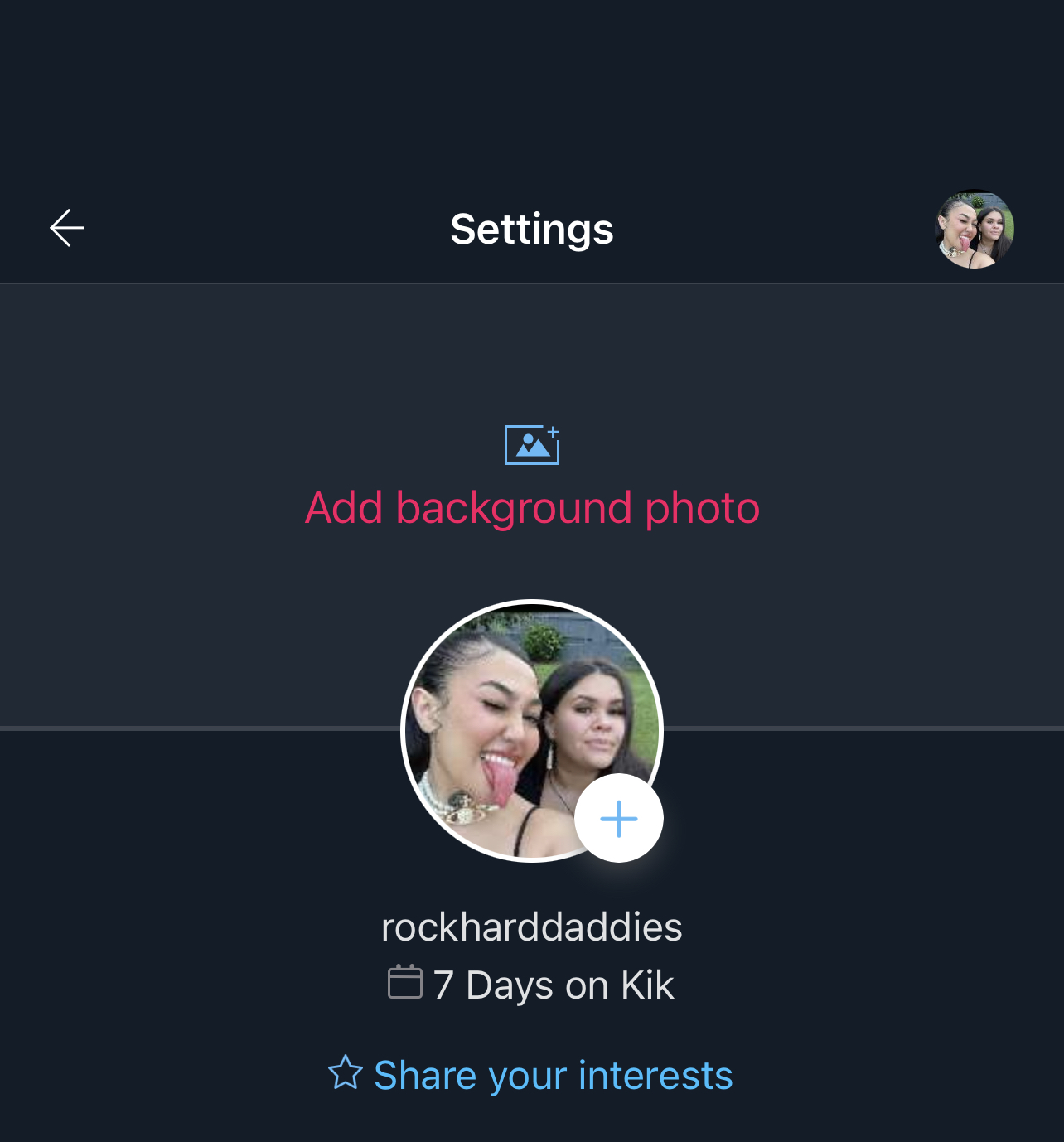
Task: Click the word interests in blue link
Action: [x=655, y=1075]
